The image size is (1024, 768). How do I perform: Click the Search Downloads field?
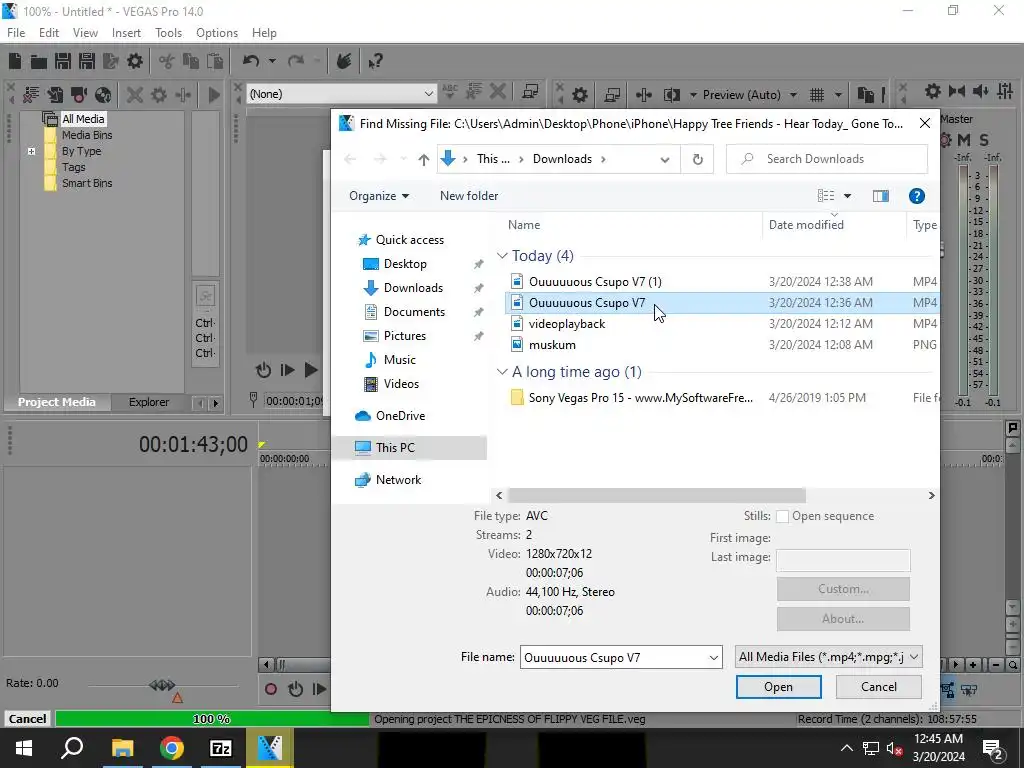coord(827,159)
